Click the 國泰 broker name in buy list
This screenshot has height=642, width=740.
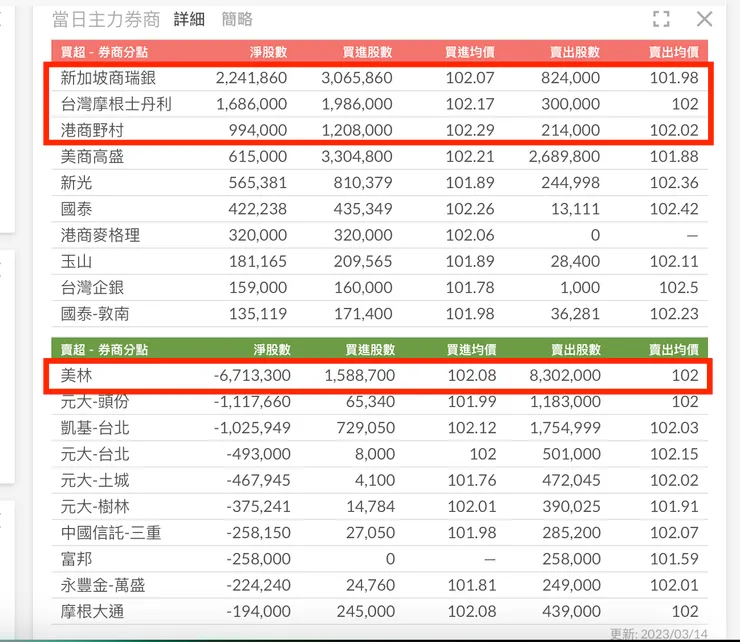(x=76, y=209)
